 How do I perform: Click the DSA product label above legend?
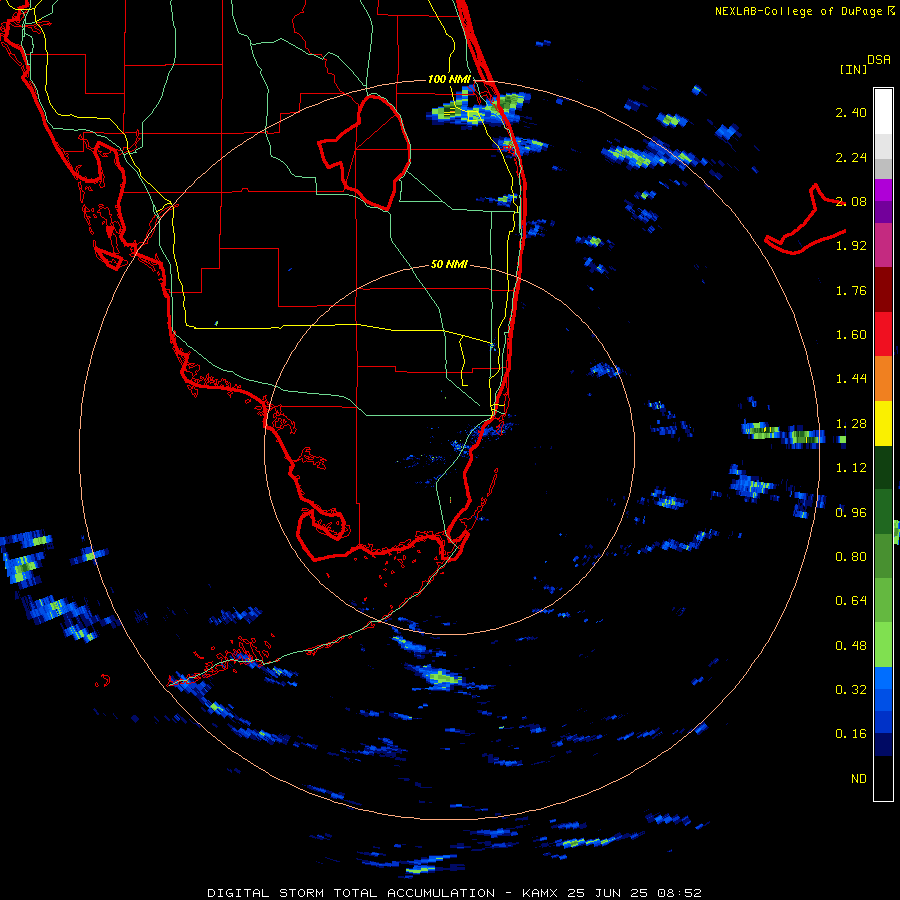879,59
